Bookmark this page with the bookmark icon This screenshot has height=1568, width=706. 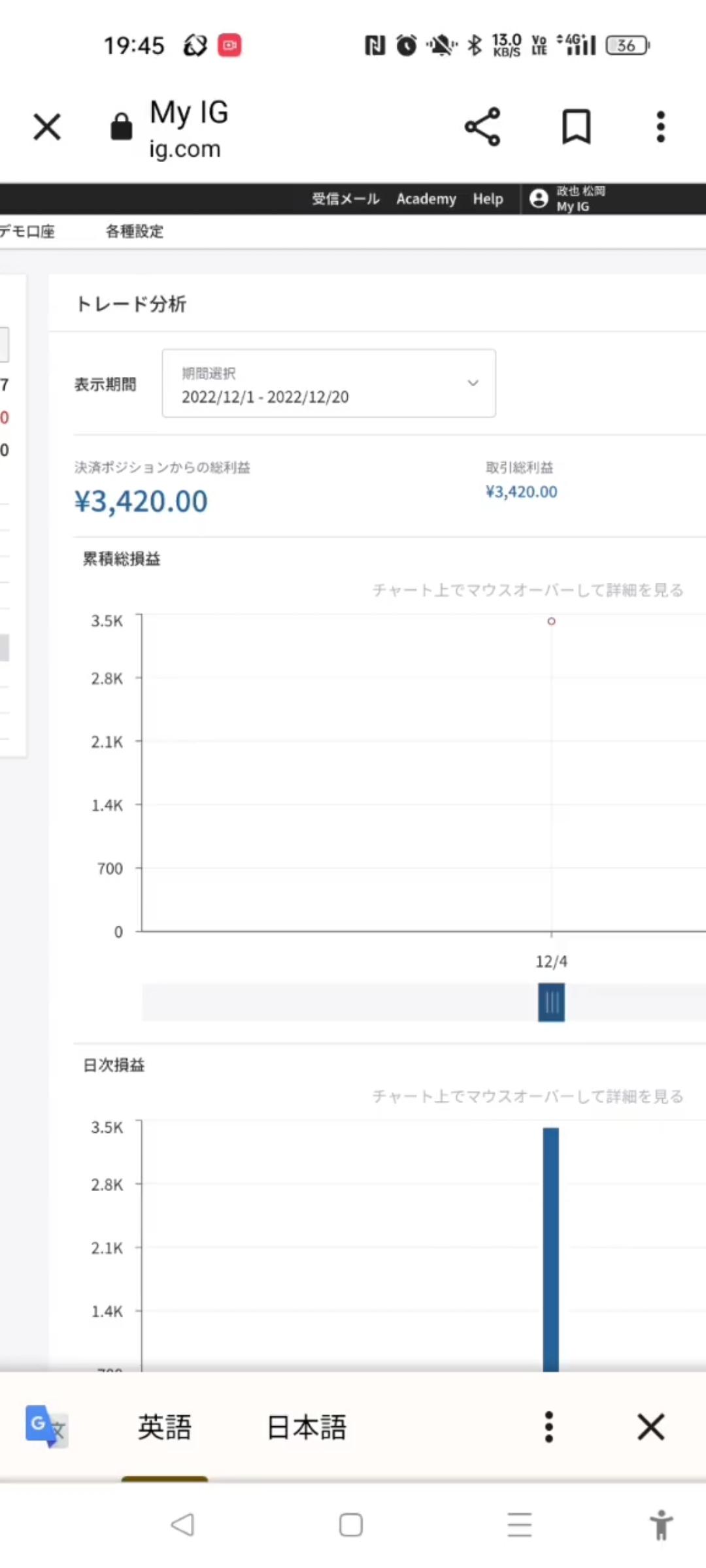(x=577, y=127)
